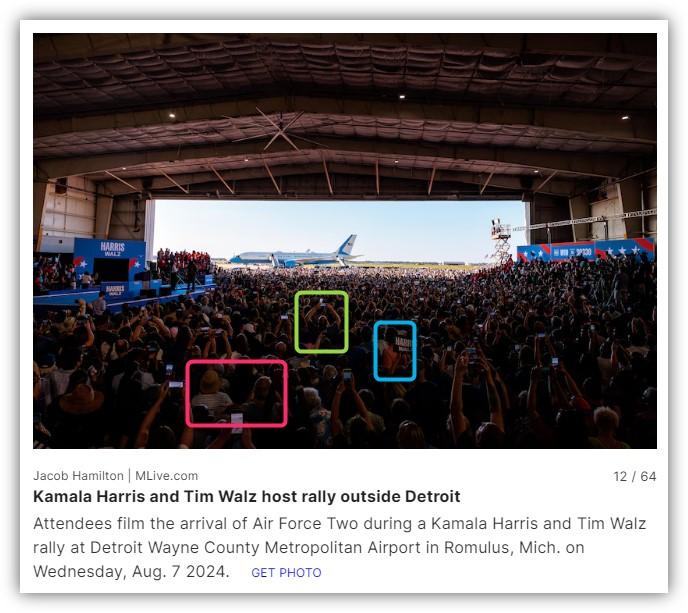Click the Air Force Two airplane in the photo

pyautogui.click(x=295, y=254)
